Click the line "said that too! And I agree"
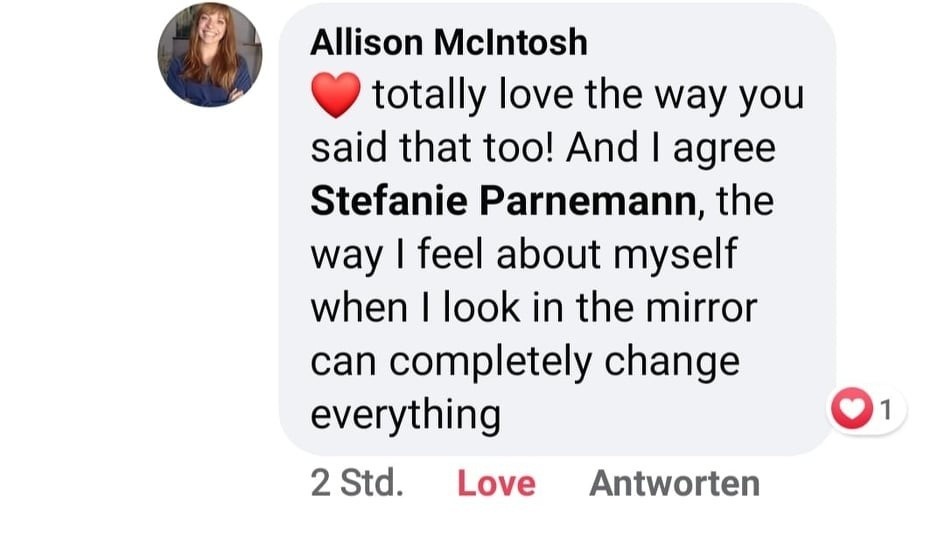 pyautogui.click(x=543, y=148)
